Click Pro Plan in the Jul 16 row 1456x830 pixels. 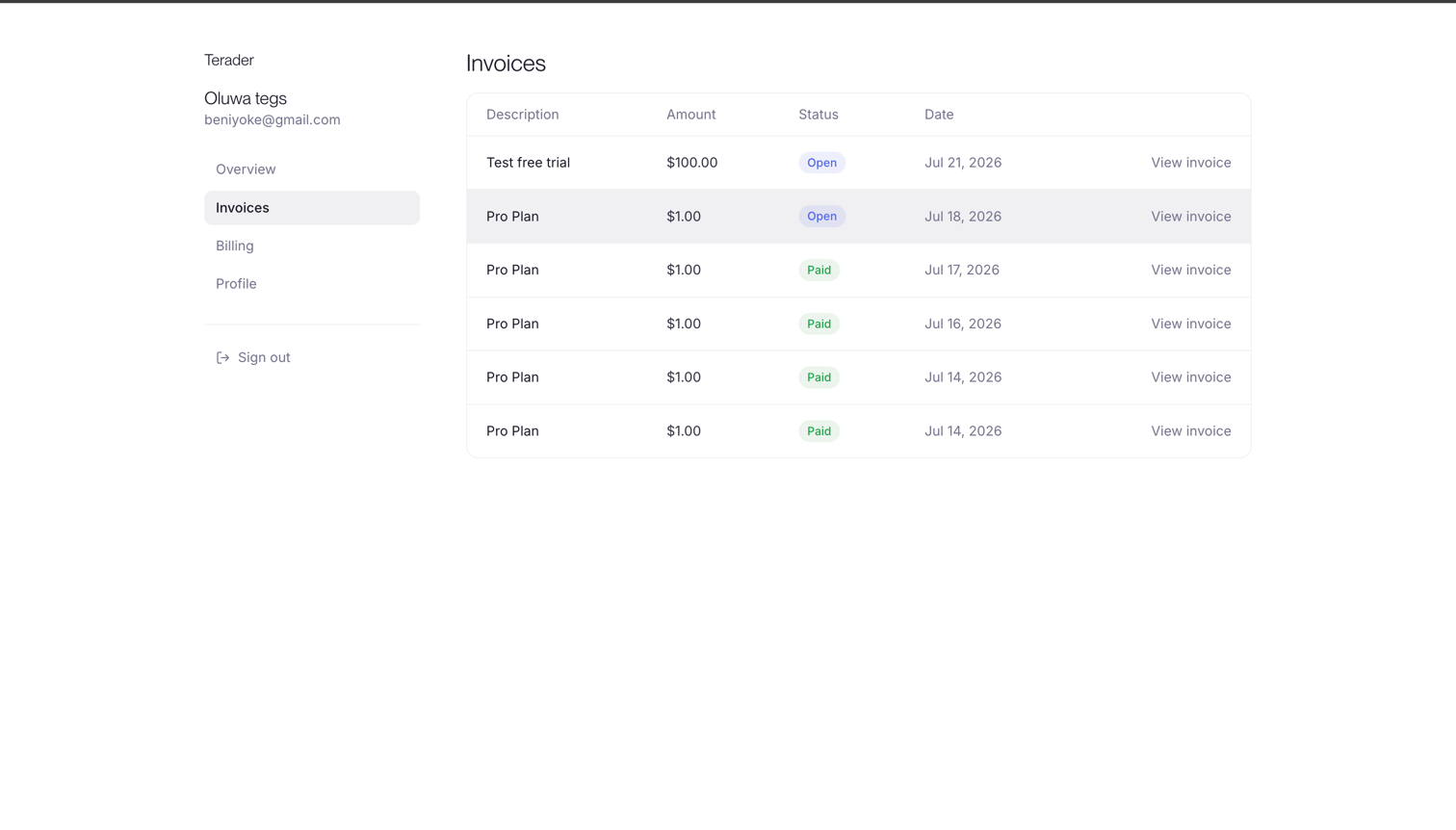point(512,324)
